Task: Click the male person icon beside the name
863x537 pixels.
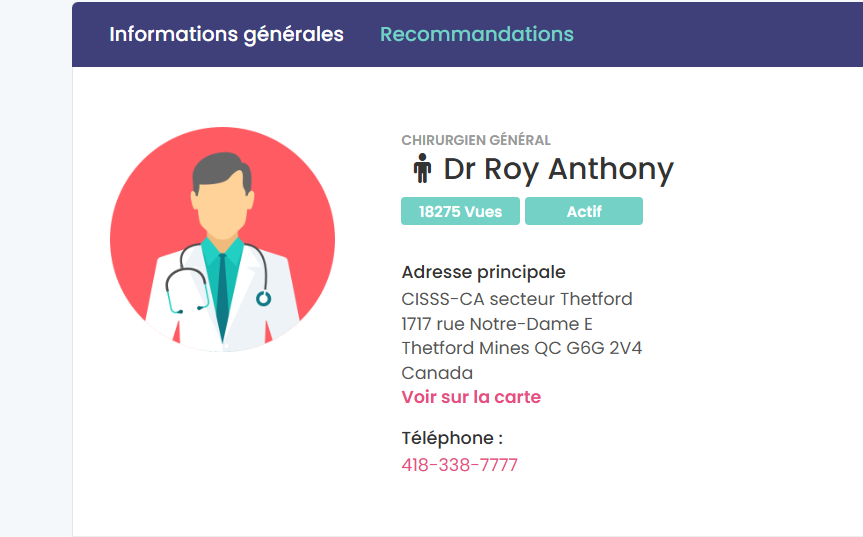Action: [422, 169]
